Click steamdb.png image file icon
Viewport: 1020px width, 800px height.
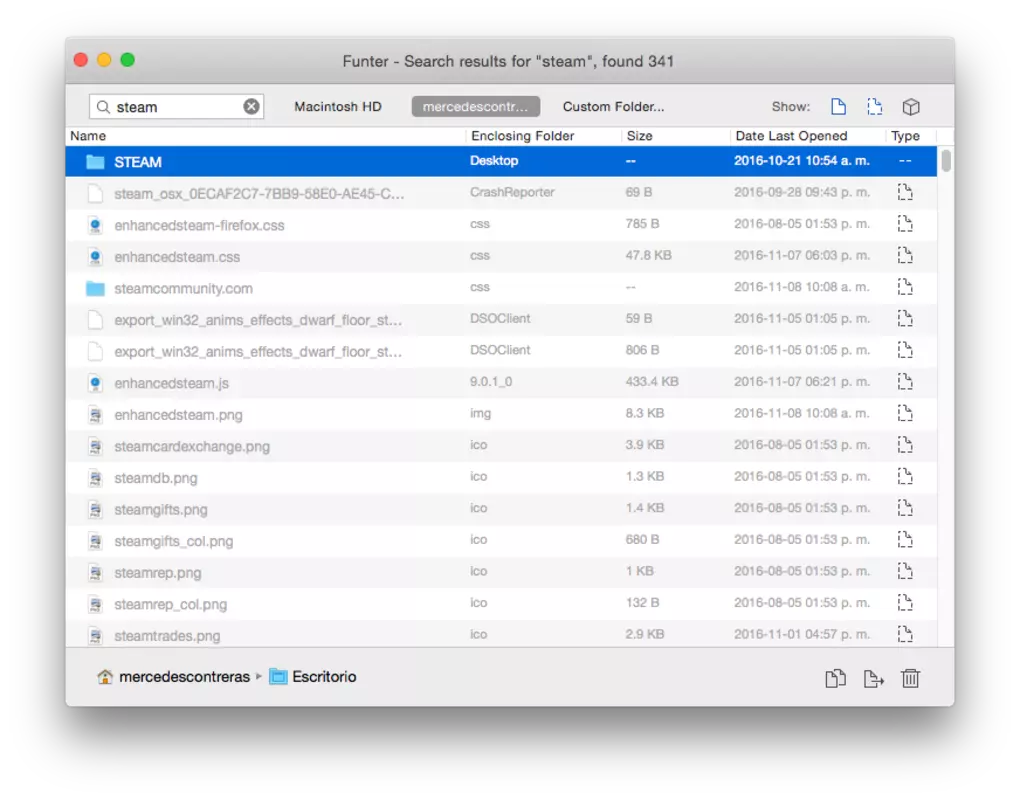tap(96, 478)
